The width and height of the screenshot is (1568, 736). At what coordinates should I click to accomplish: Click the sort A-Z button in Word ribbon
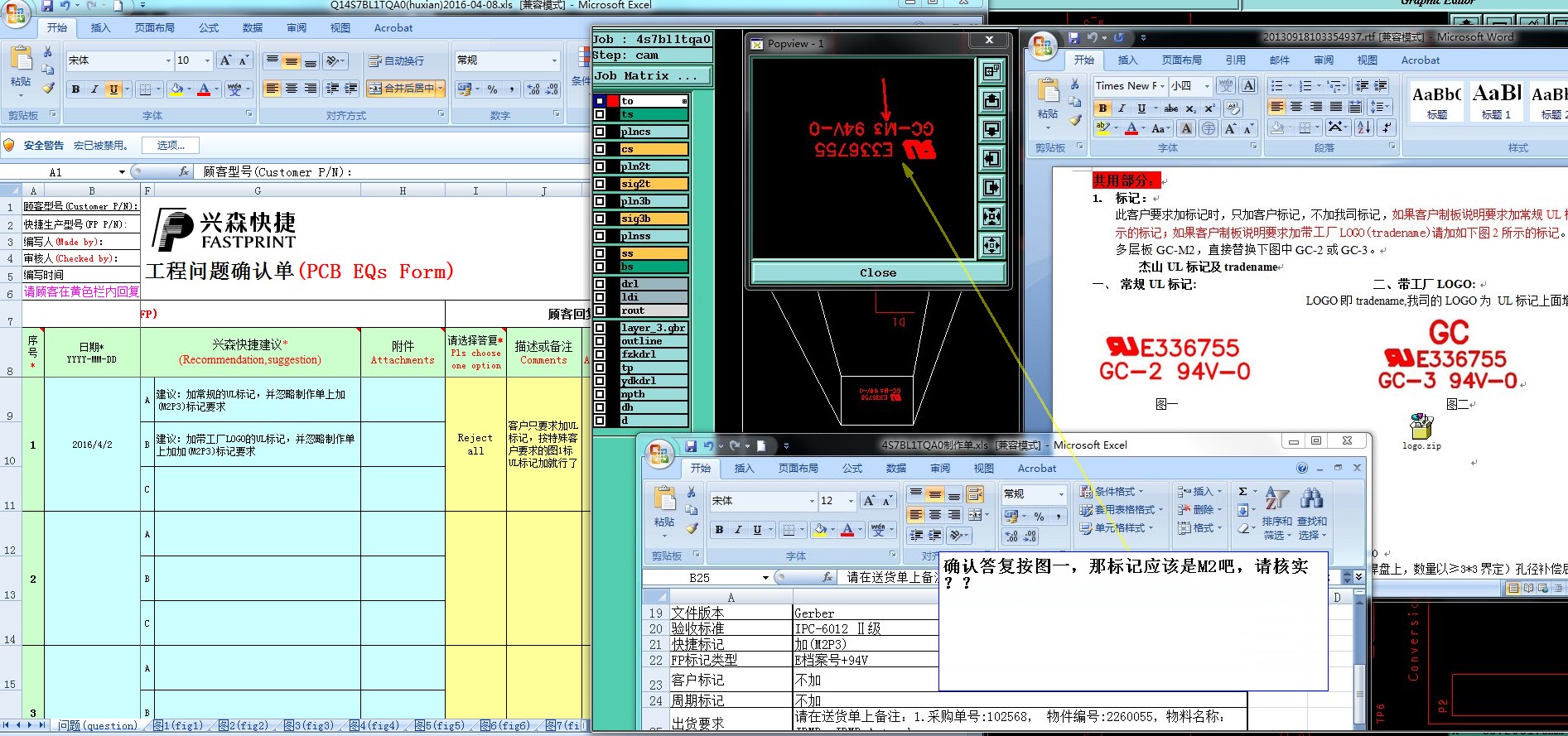tap(1364, 127)
